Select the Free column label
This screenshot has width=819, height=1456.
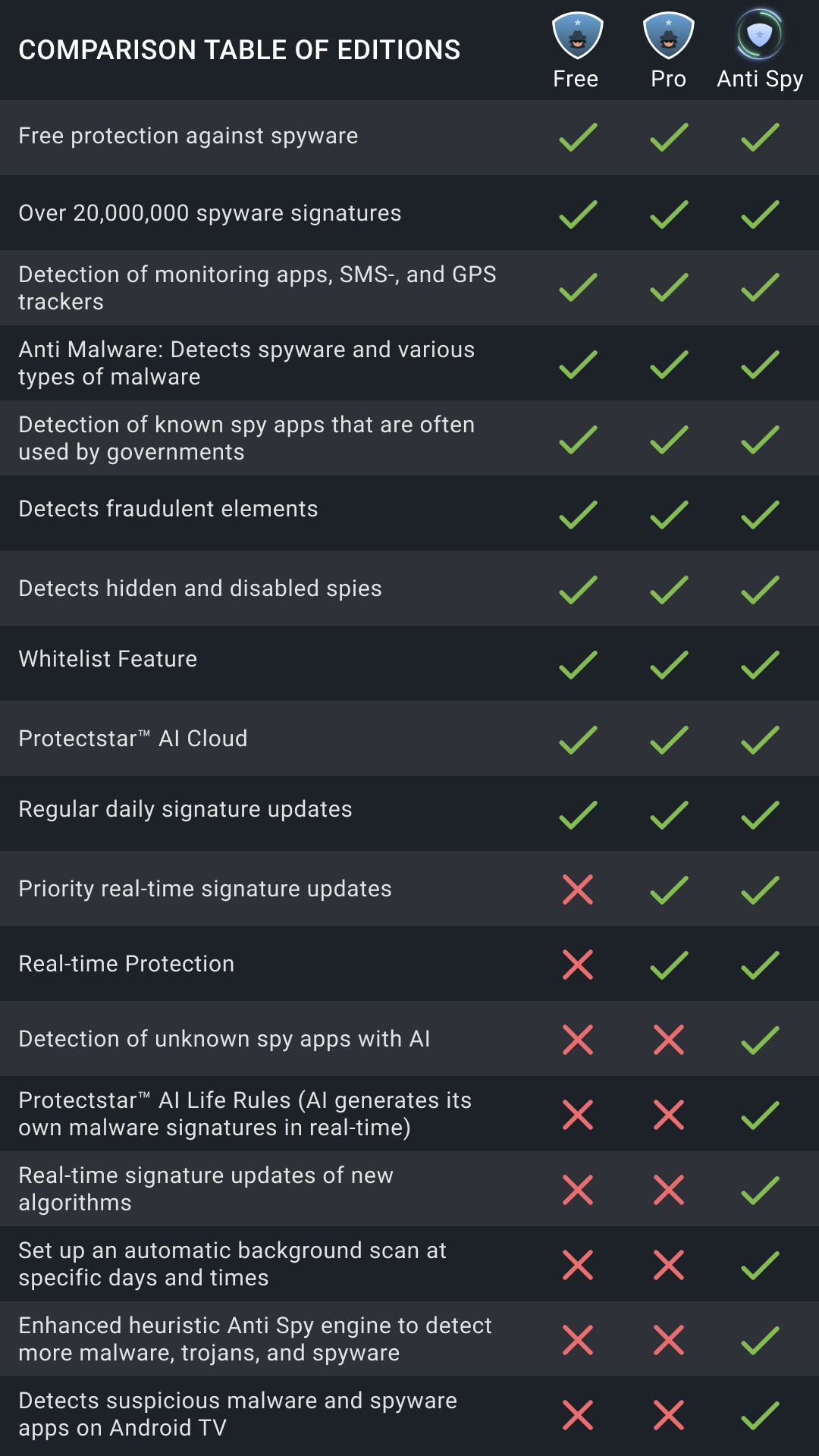coord(576,79)
